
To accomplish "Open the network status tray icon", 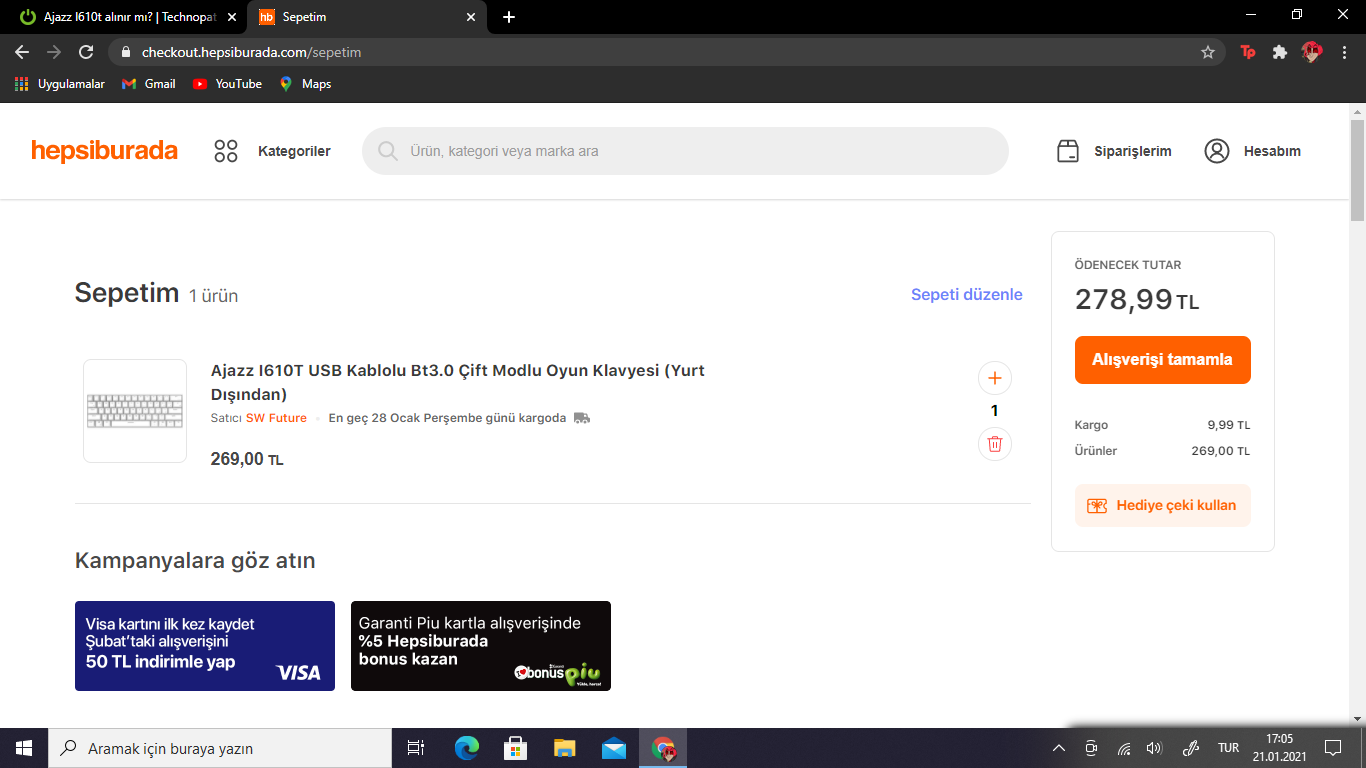I will pos(1123,748).
